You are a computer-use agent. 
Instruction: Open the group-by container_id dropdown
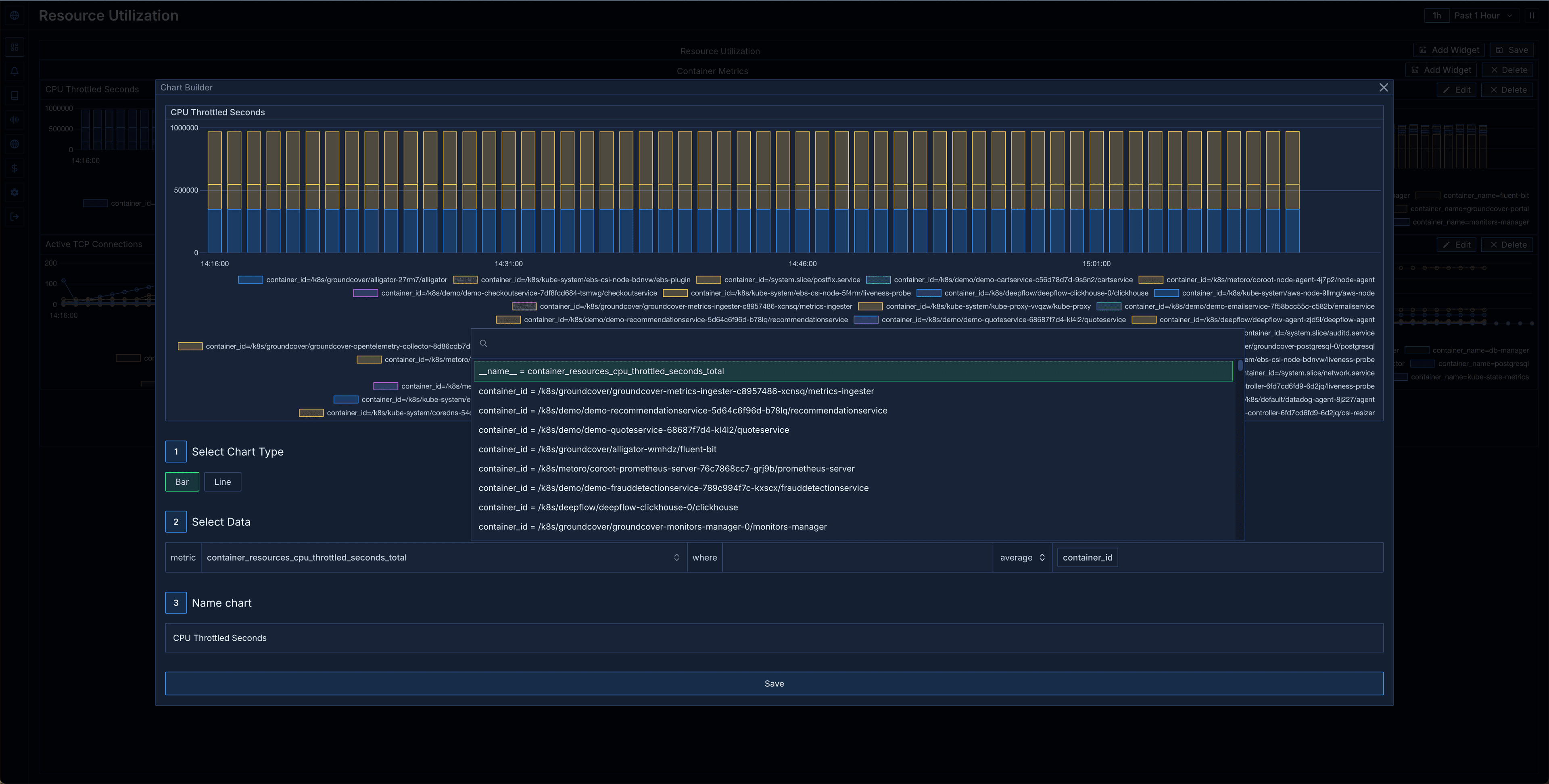pyautogui.click(x=1087, y=557)
